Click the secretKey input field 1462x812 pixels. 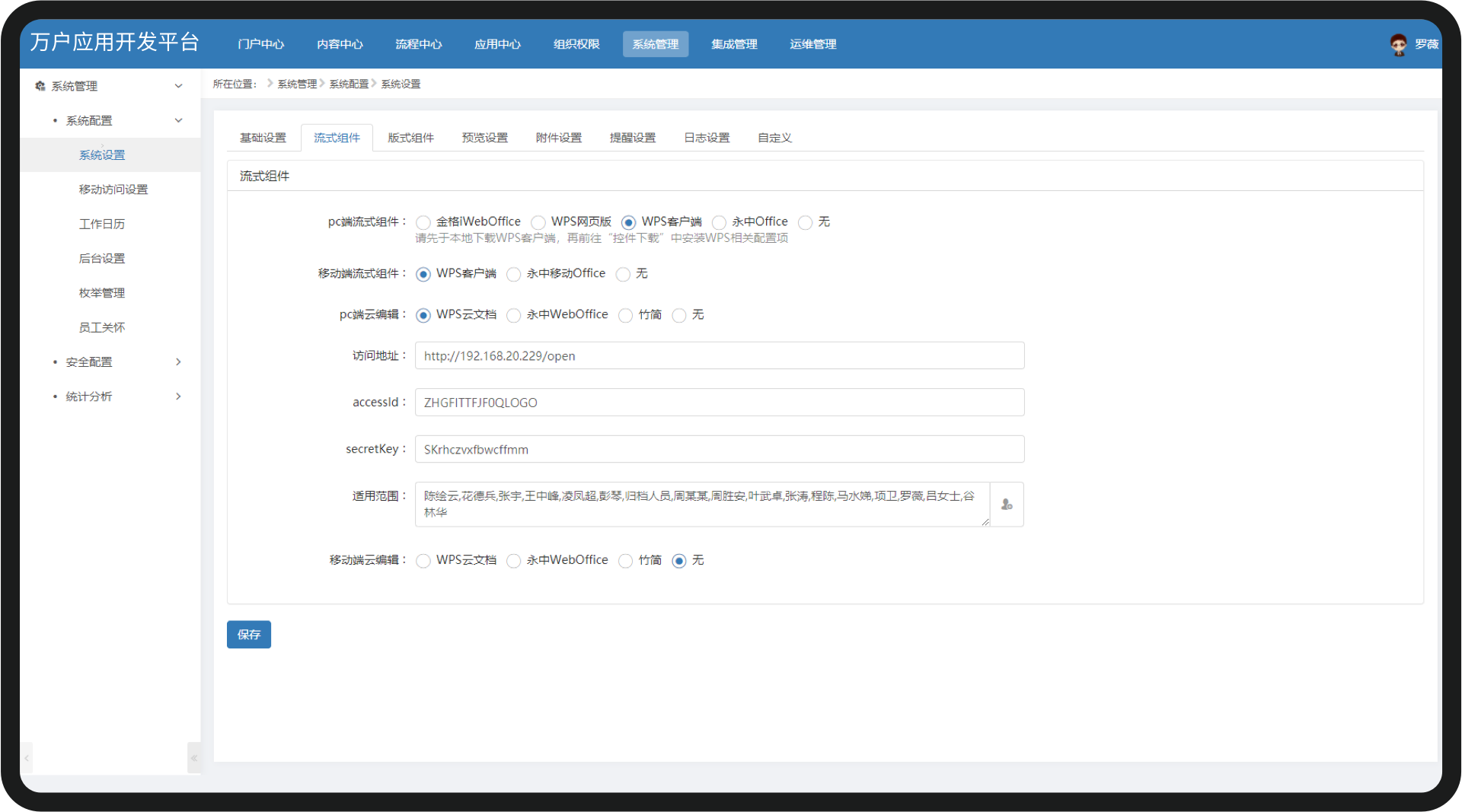tap(720, 449)
